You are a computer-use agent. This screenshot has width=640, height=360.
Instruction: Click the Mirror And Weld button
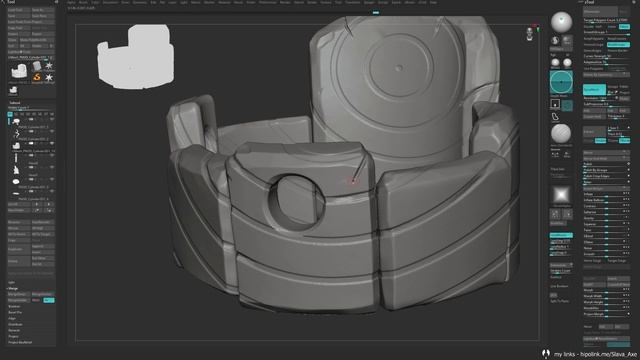606,158
